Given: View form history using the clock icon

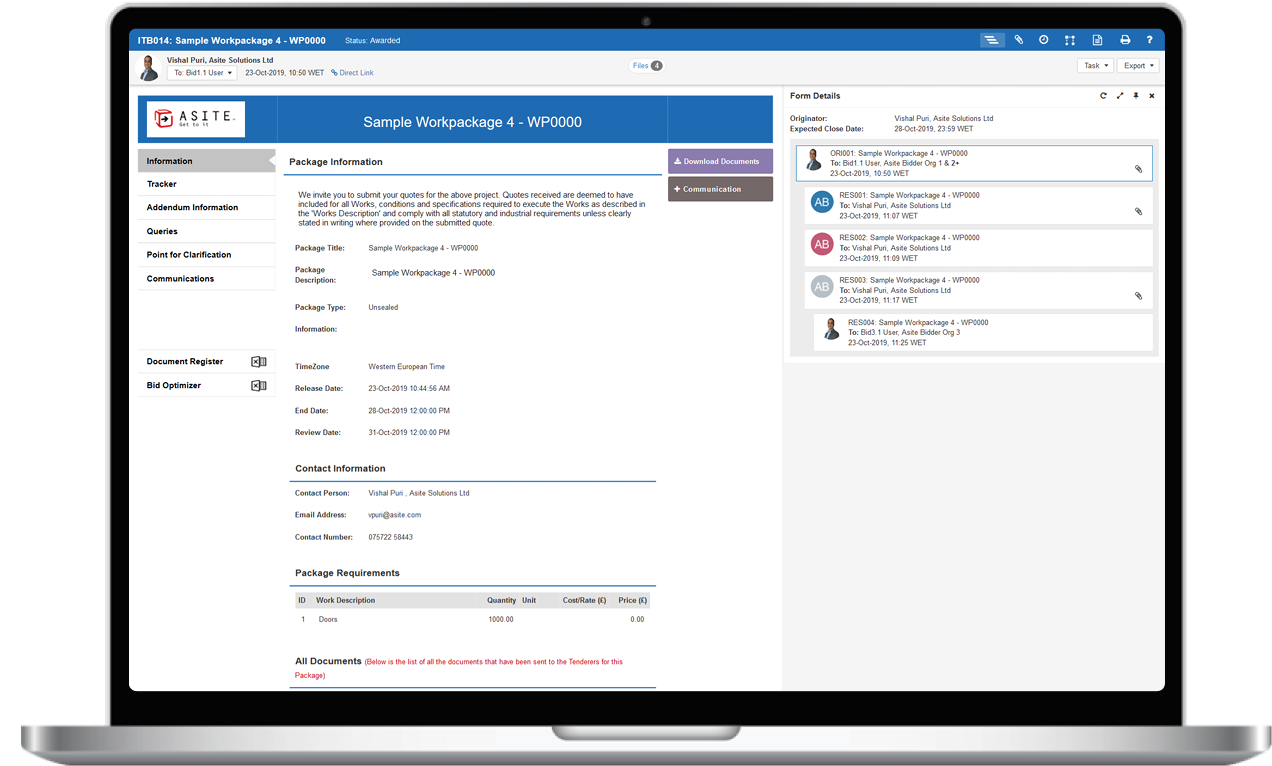Looking at the screenshot, I should pyautogui.click(x=1043, y=39).
